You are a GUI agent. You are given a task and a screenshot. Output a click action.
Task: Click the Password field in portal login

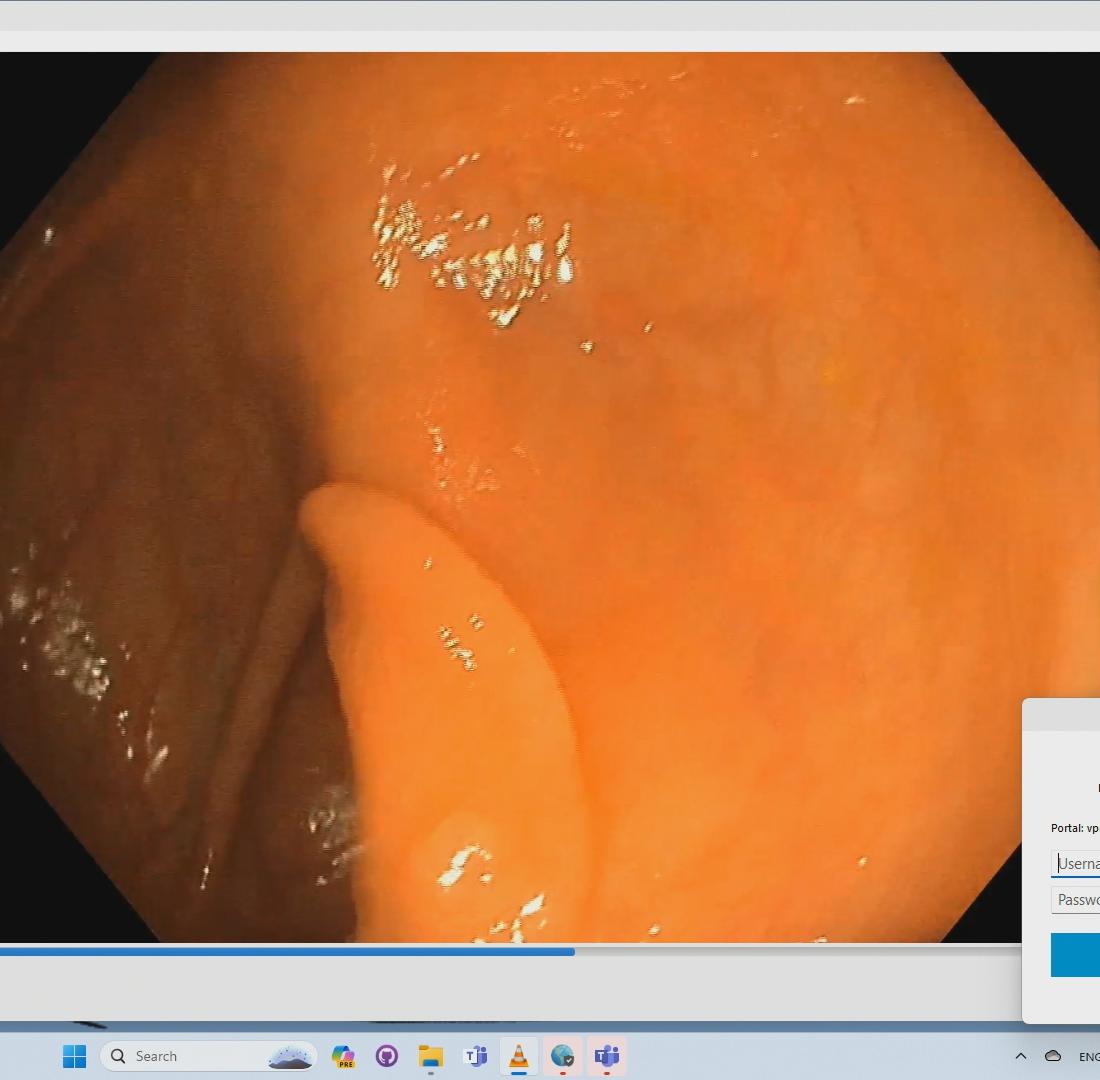(1075, 900)
